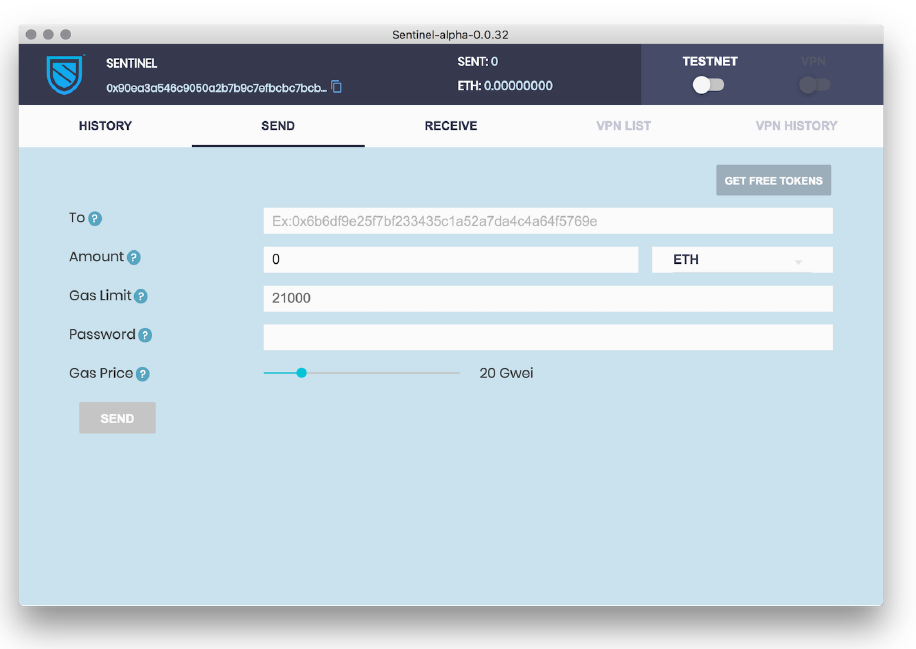Focus the Password input field
Image resolution: width=916 pixels, height=649 pixels.
(548, 337)
